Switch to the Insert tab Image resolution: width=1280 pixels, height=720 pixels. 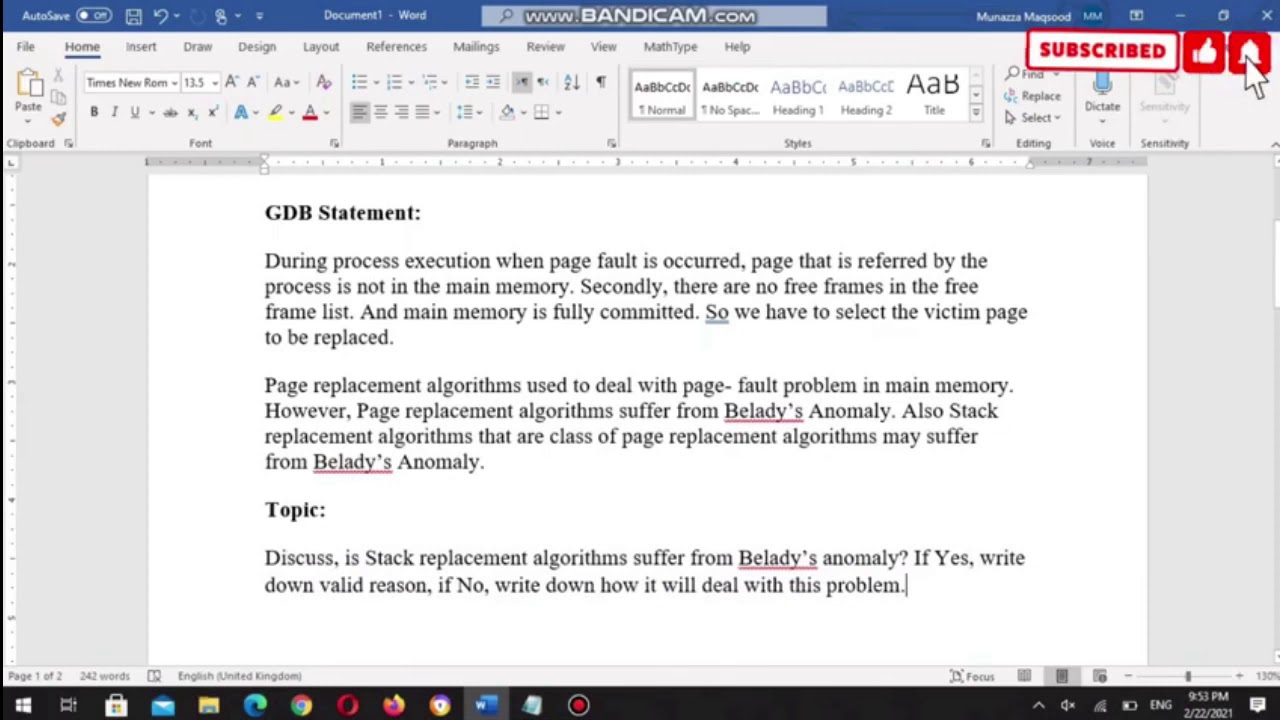(141, 47)
